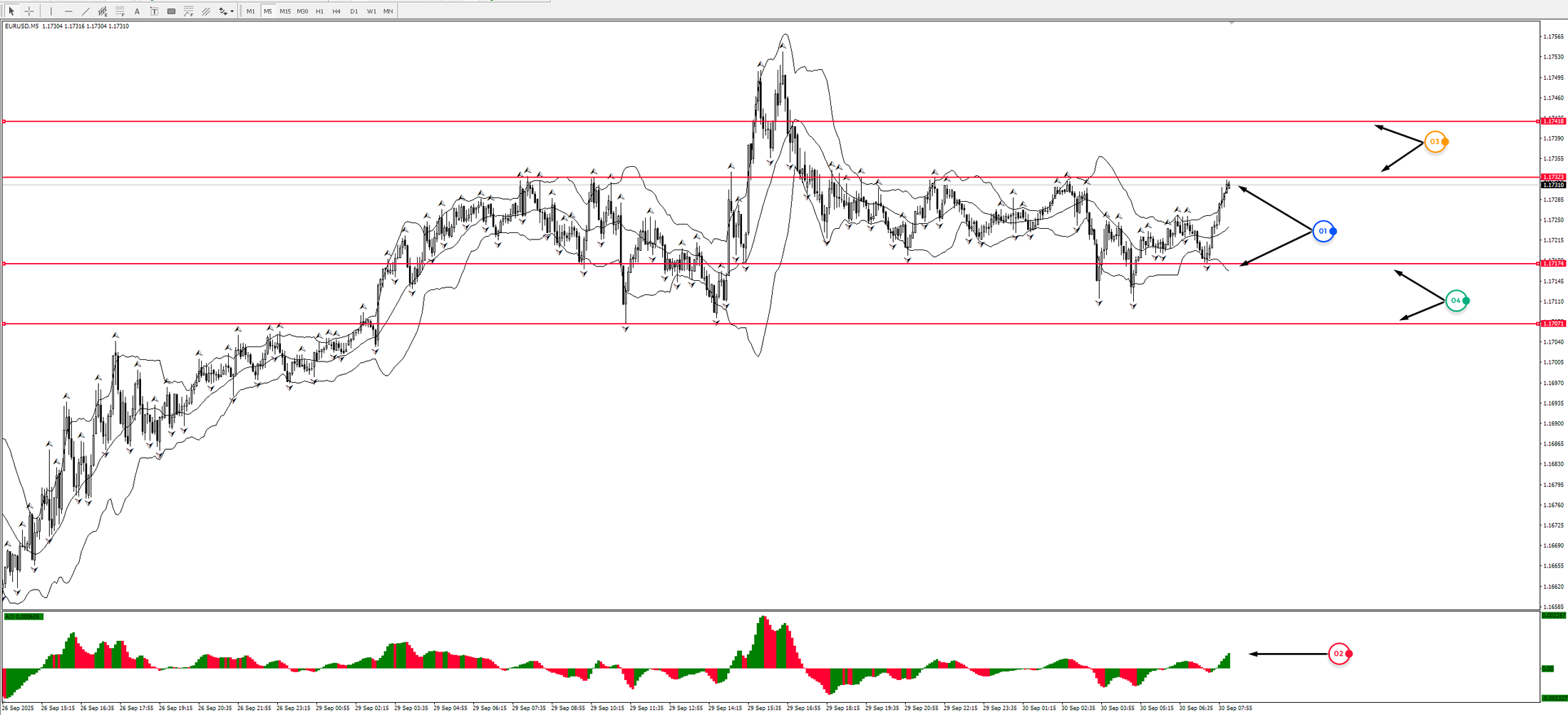The image size is (1568, 715).
Task: Select the crosshair tool
Action: 29,11
